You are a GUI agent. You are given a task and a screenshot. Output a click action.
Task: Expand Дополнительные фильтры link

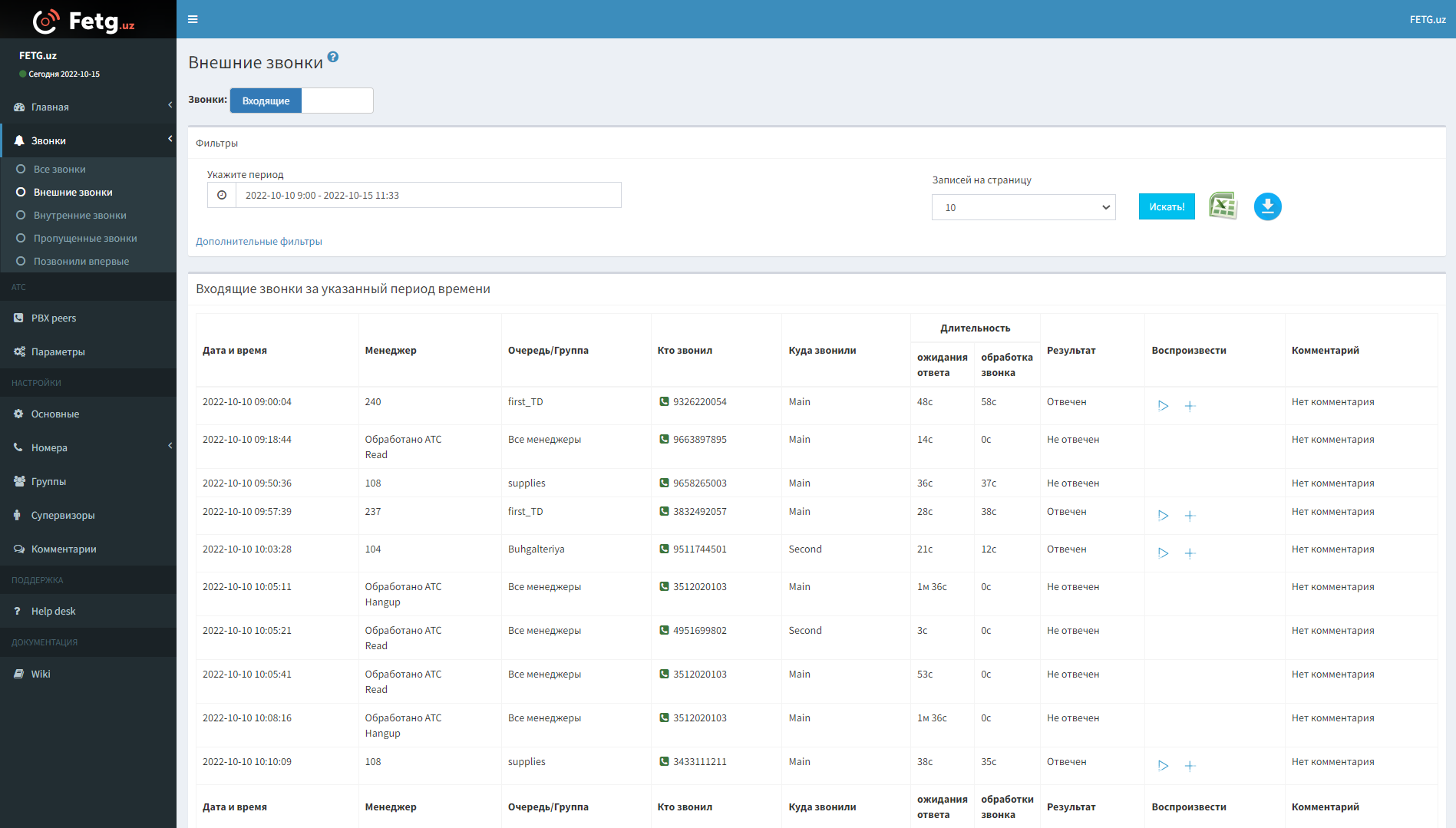point(259,241)
